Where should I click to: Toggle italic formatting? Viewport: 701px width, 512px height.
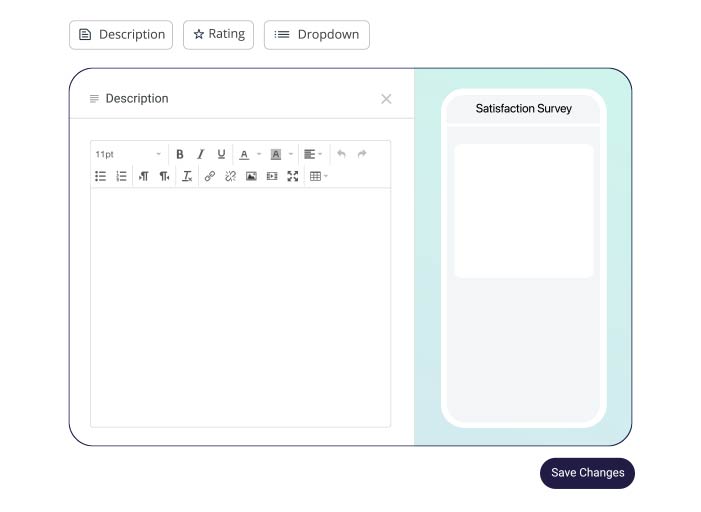pos(200,154)
